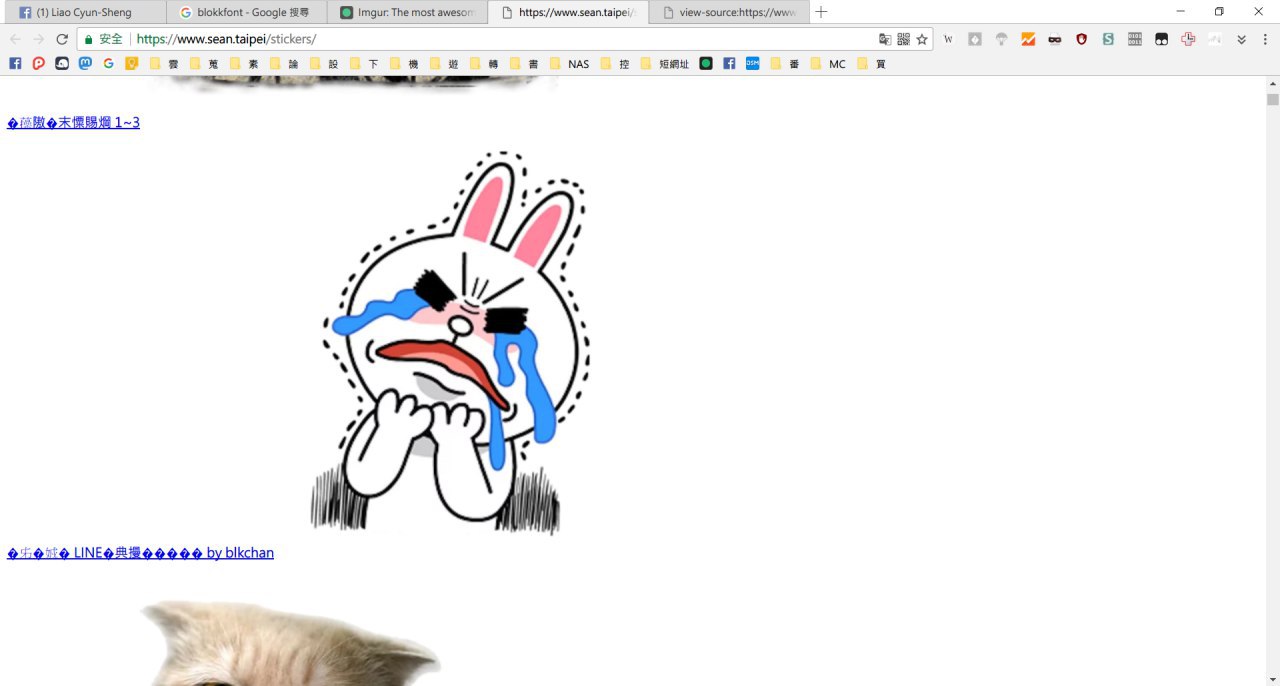Click the translate page icon
This screenshot has height=686, width=1280.
tap(885, 39)
